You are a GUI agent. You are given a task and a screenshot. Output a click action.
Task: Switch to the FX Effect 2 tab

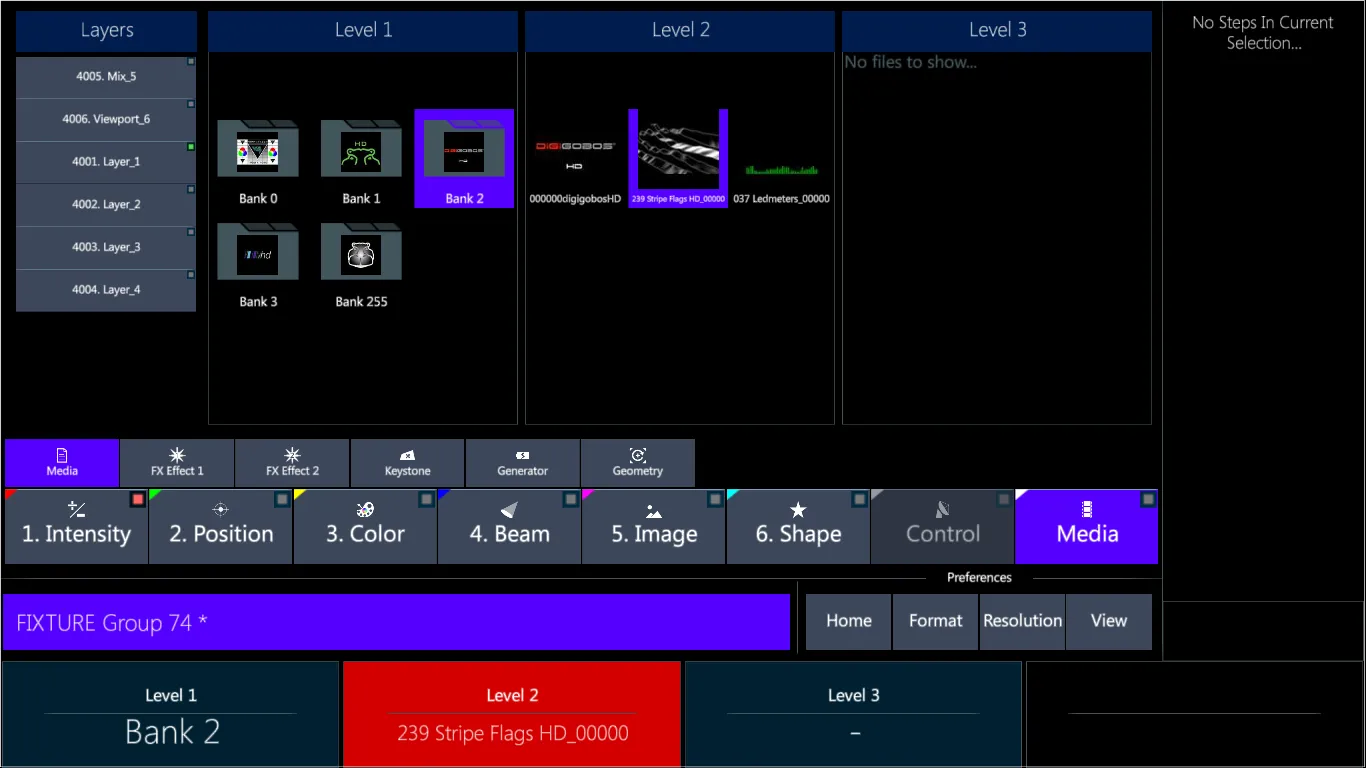coord(292,463)
